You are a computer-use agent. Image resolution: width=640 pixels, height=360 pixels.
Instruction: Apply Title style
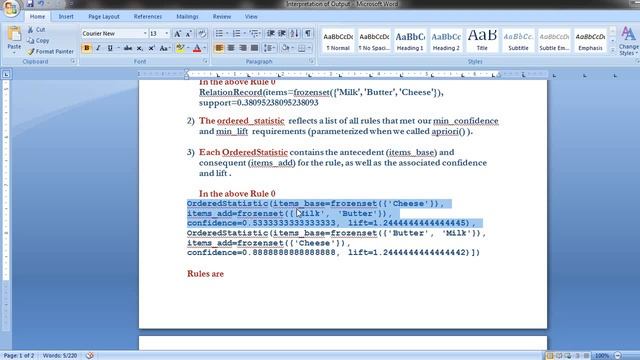point(482,41)
